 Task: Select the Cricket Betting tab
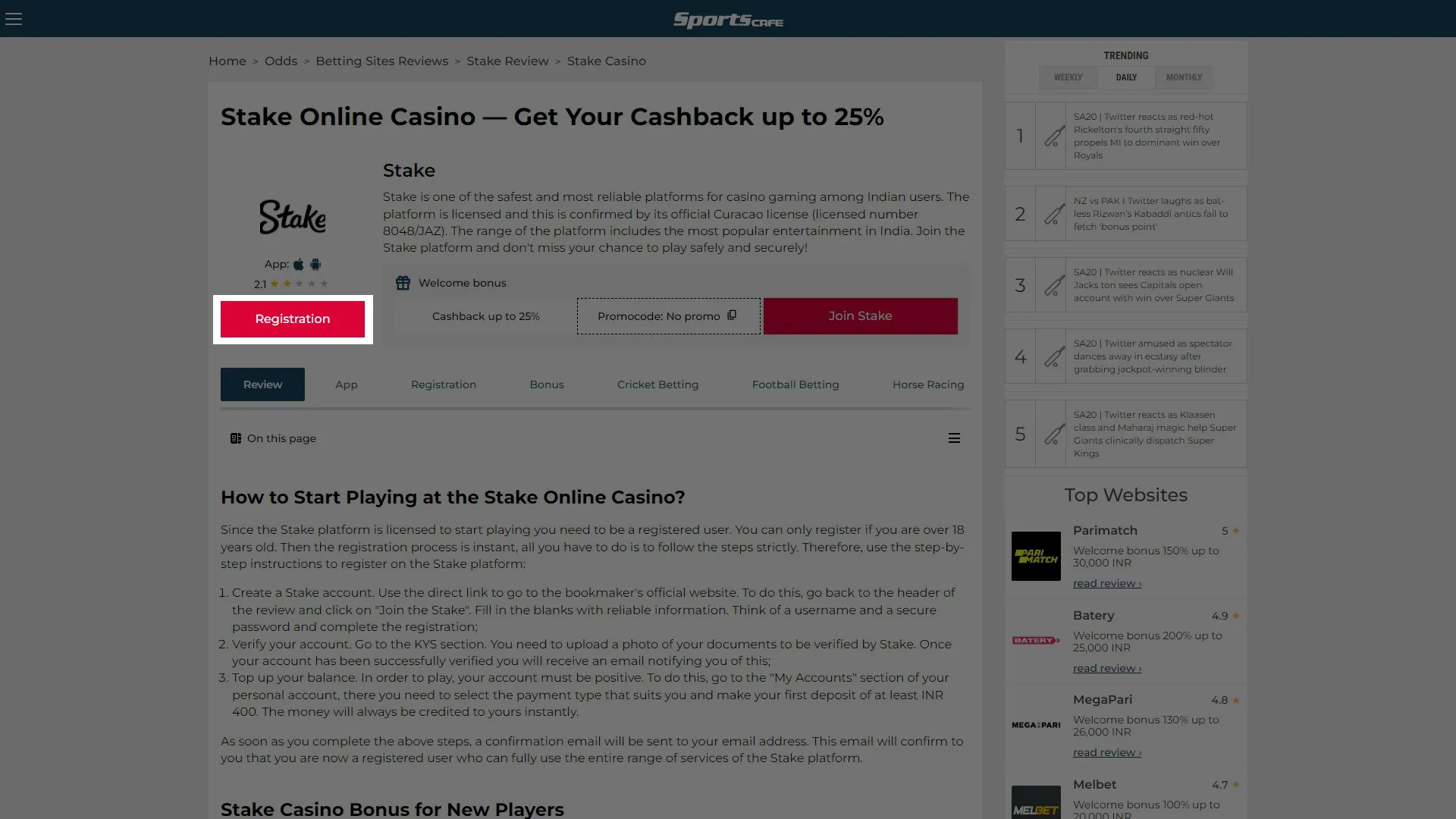[x=657, y=384]
